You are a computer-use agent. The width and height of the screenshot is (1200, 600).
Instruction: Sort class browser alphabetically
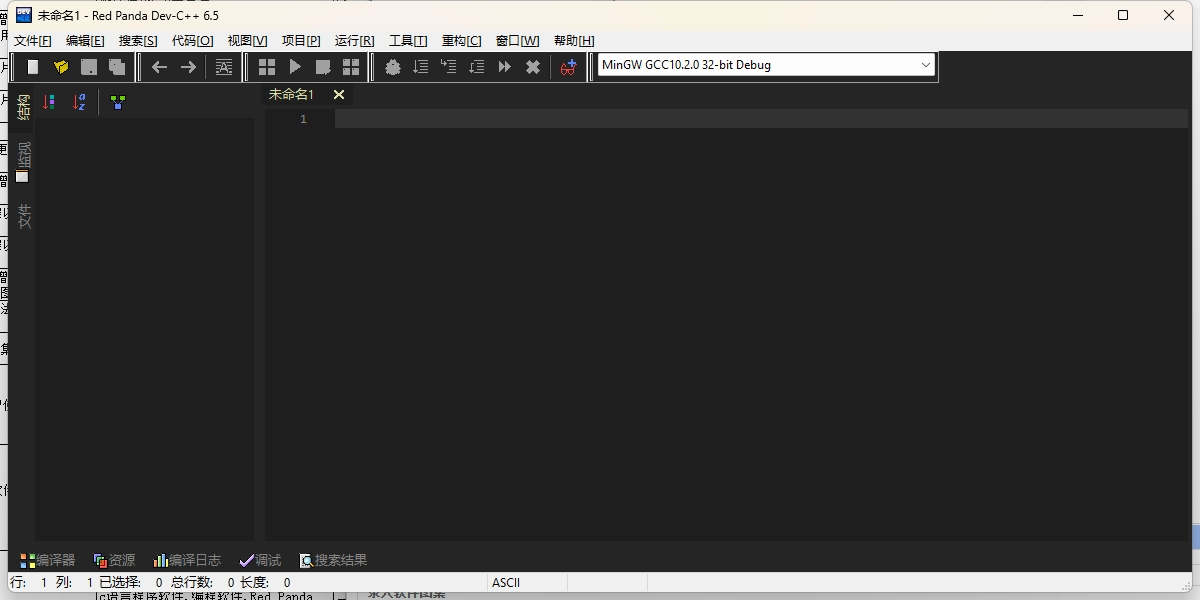coord(79,102)
